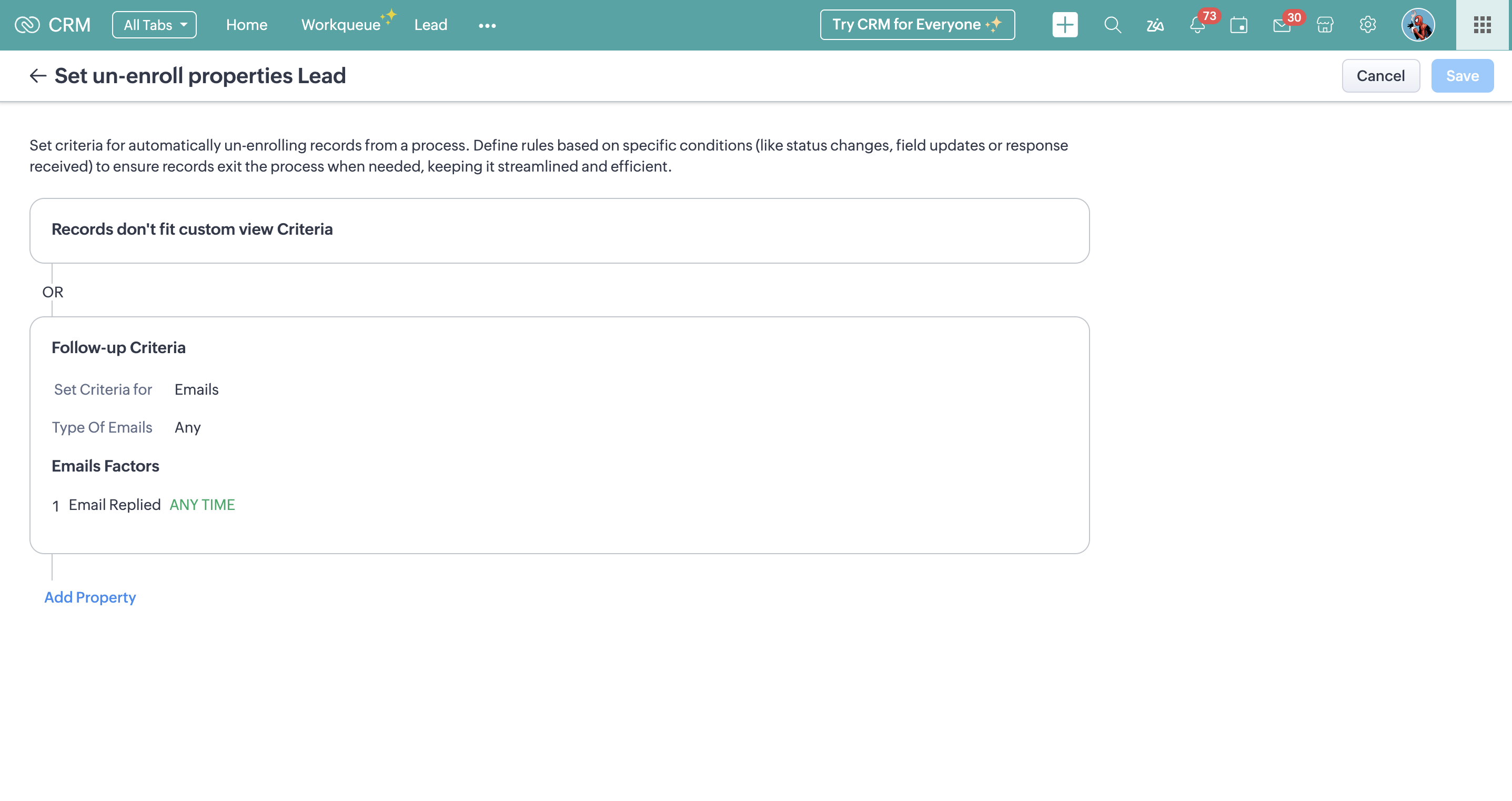The image size is (1512, 801).
Task: Go back using the left arrow
Action: (x=38, y=76)
